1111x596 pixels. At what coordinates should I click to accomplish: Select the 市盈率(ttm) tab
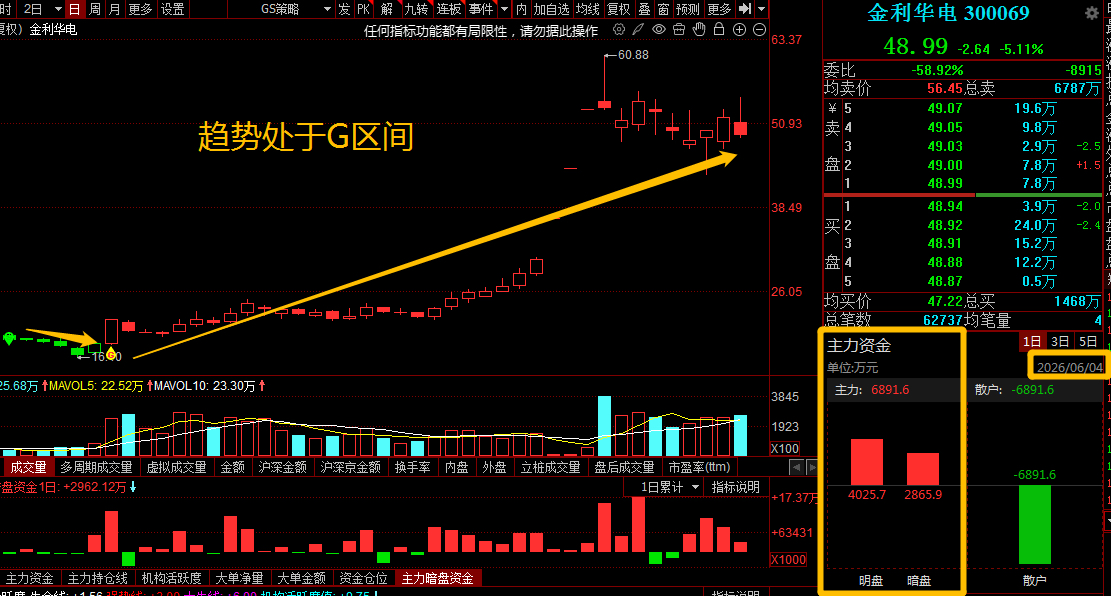(699, 467)
